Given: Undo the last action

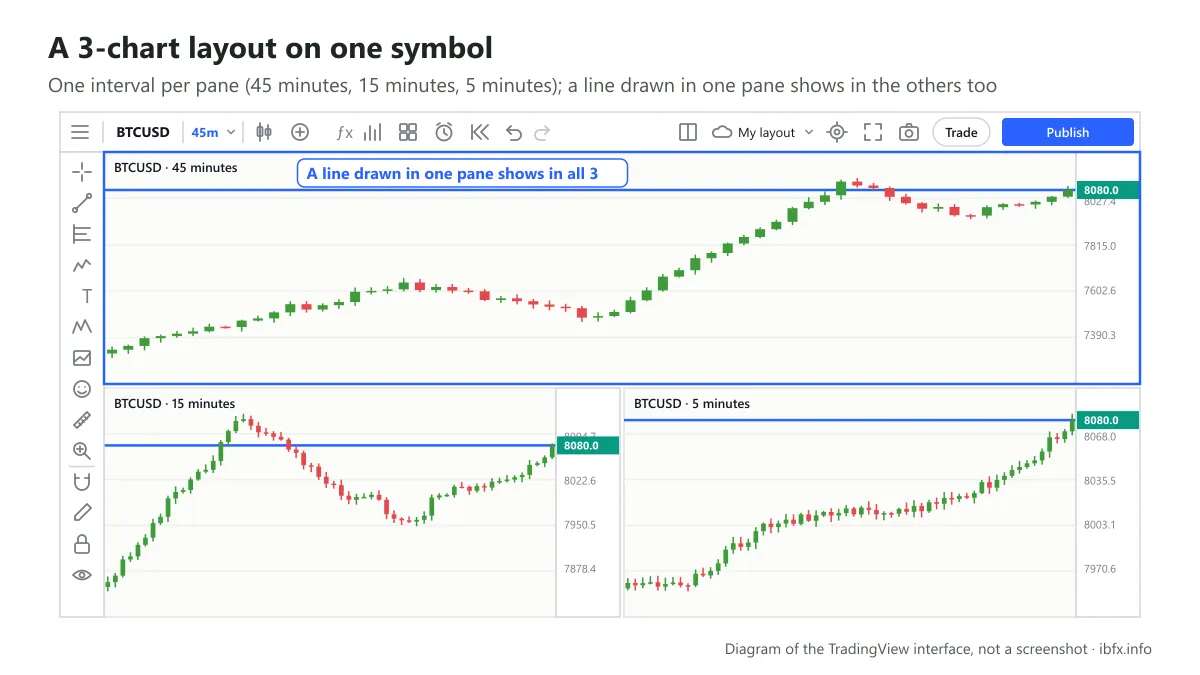Looking at the screenshot, I should click(x=514, y=132).
